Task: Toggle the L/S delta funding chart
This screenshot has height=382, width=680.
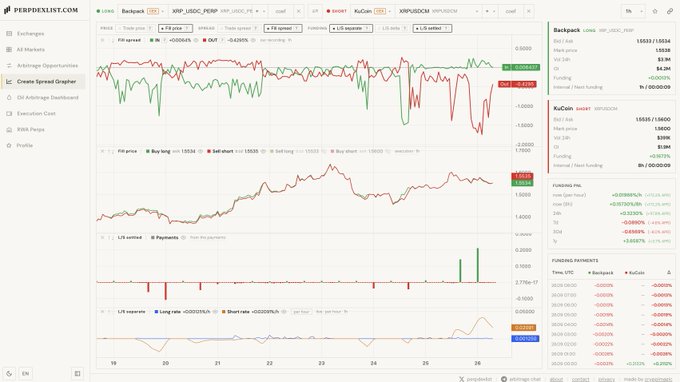Action: (392, 28)
